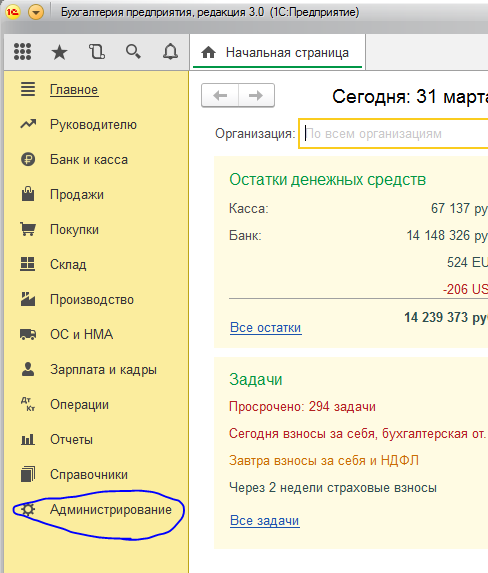This screenshot has width=488, height=573.
Task: Open the Операции section
Action: click(x=79, y=405)
